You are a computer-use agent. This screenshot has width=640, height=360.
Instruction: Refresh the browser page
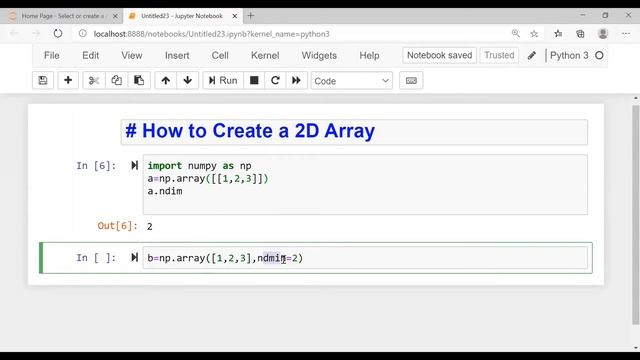click(58, 33)
